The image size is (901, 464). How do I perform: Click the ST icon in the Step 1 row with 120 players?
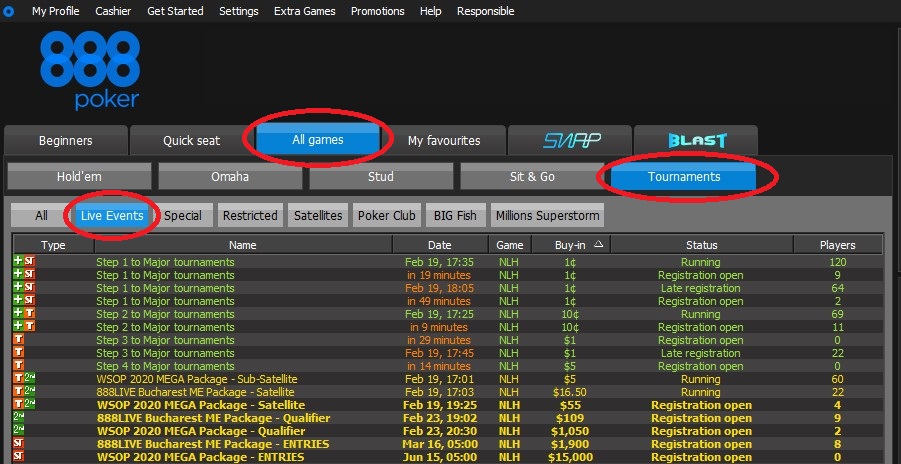(x=29, y=262)
